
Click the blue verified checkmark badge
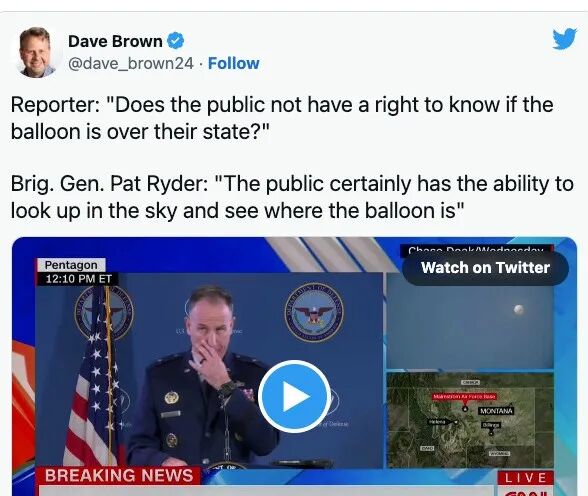175,40
